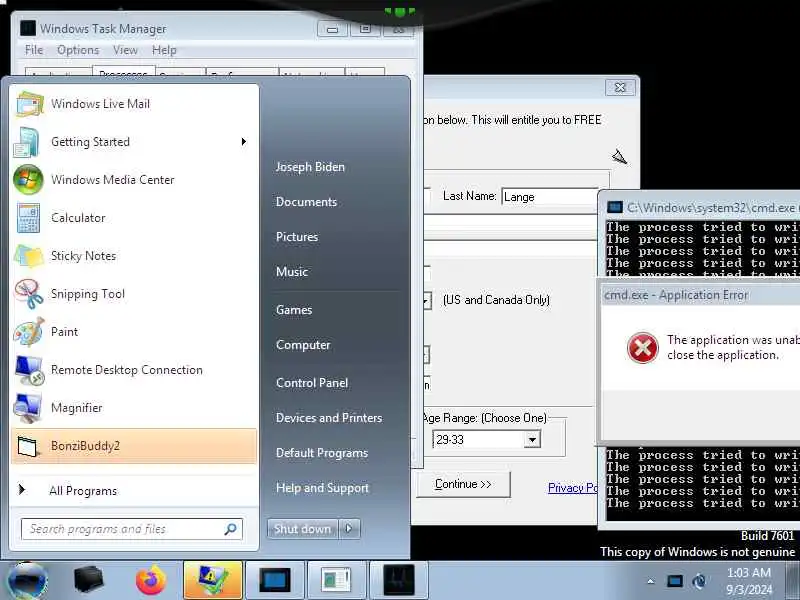The width and height of the screenshot is (800, 600).
Task: Open View menu in Task Manager
Action: 125,50
